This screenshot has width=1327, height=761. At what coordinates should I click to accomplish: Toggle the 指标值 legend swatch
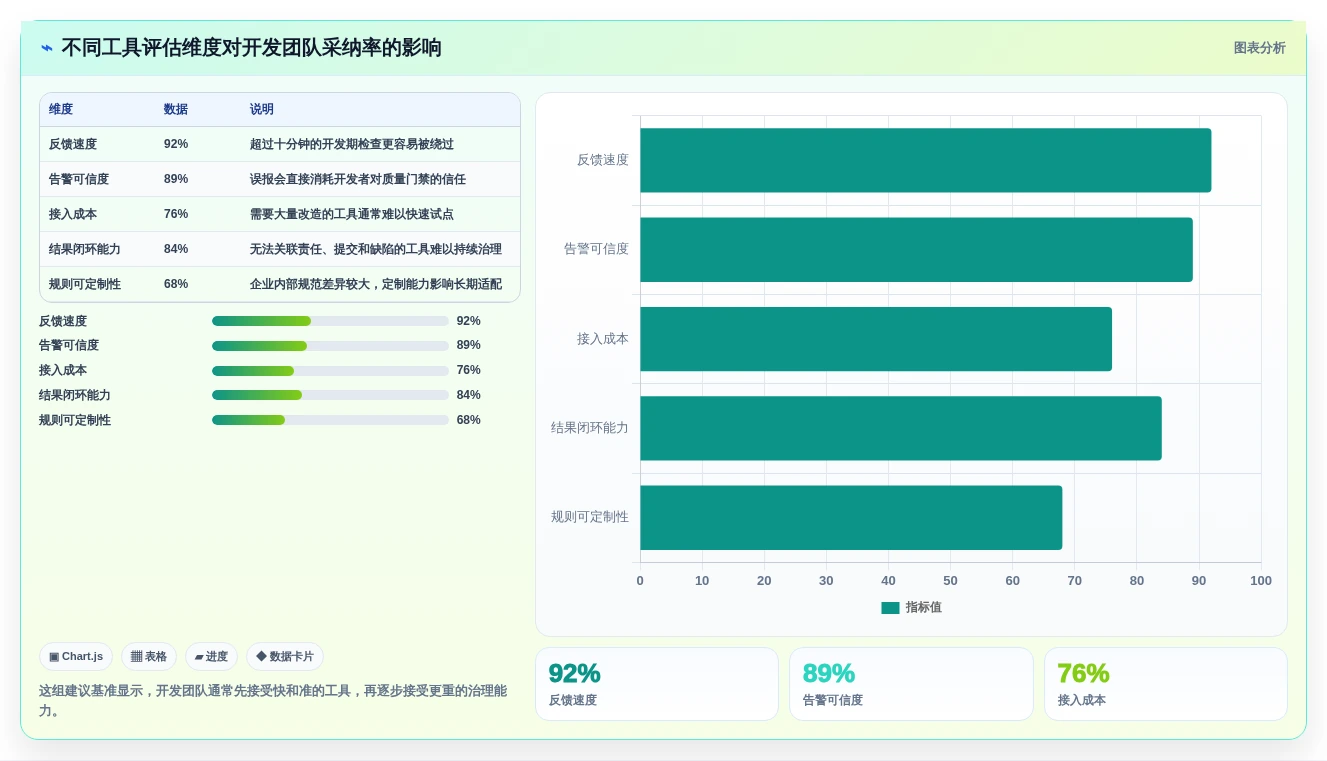tap(890, 608)
